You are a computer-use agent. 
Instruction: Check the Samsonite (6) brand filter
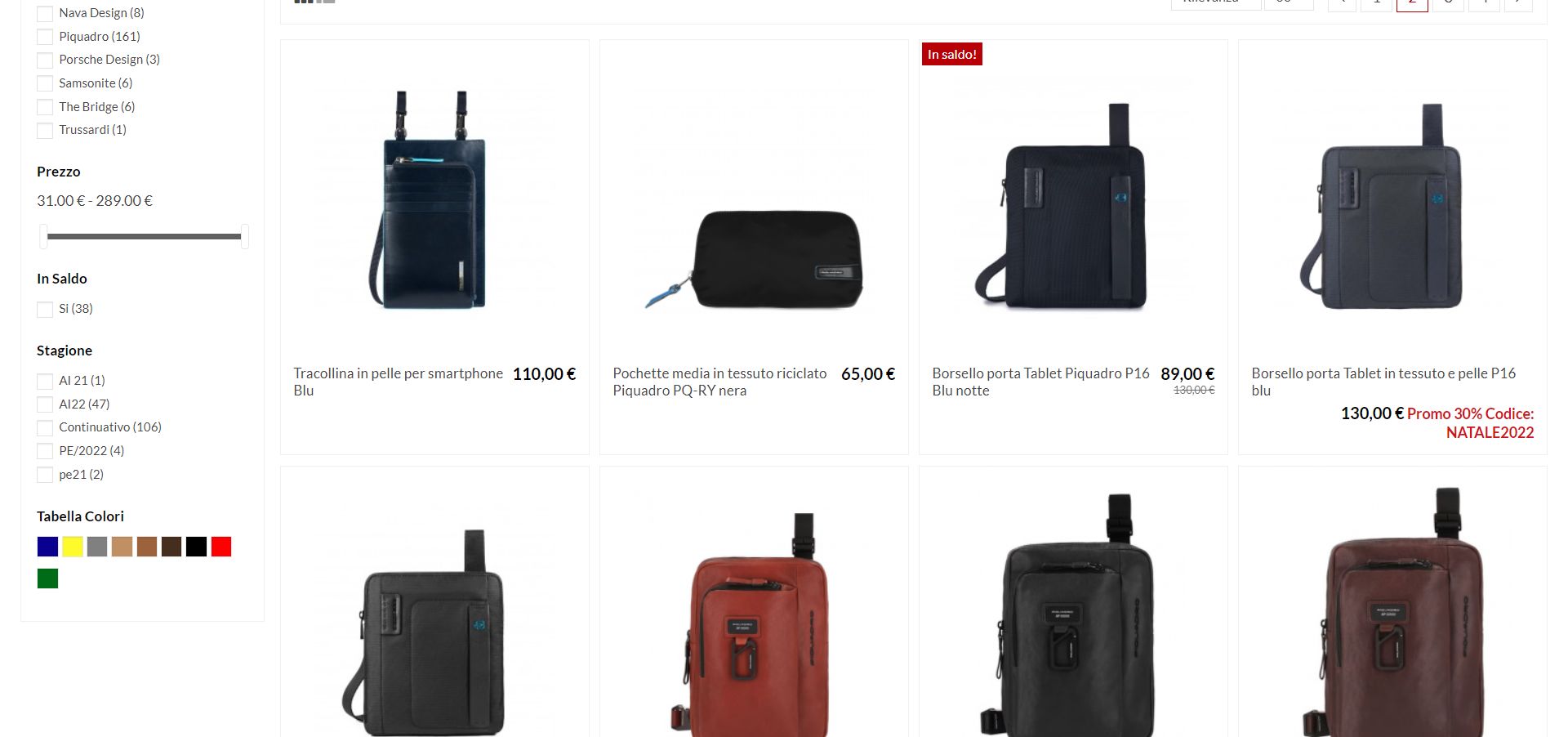coord(45,83)
